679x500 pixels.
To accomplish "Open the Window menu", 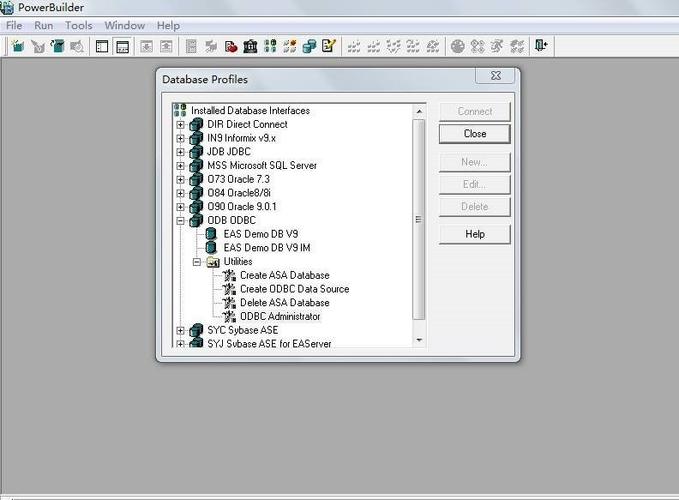I will [x=124, y=25].
